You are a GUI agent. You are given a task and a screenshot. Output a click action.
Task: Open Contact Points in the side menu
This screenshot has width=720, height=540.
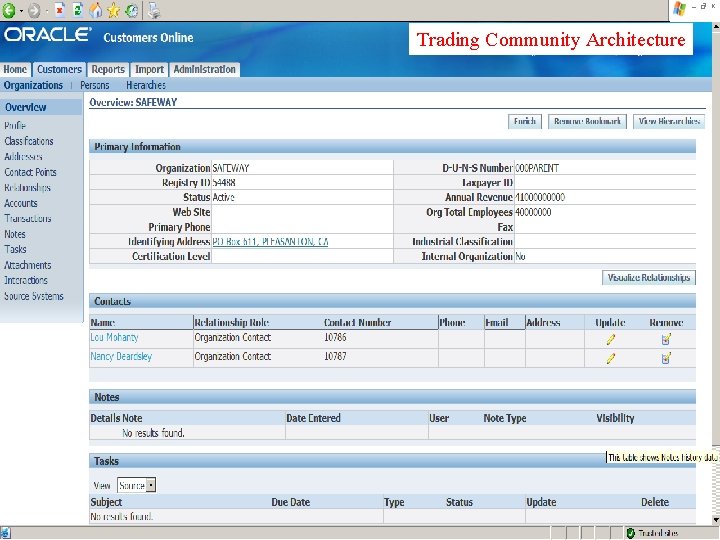point(30,172)
